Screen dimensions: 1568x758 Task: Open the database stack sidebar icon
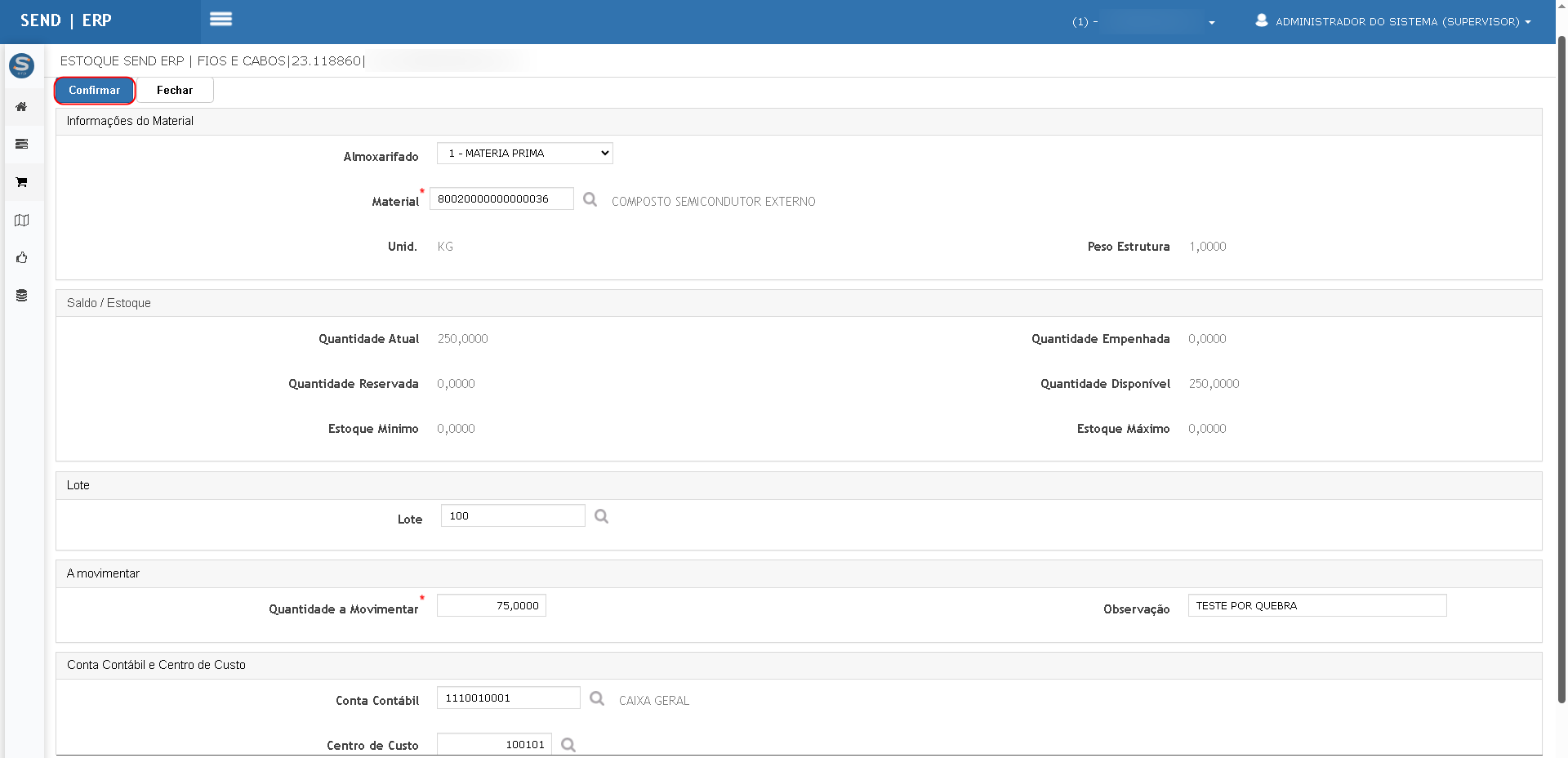click(x=21, y=296)
